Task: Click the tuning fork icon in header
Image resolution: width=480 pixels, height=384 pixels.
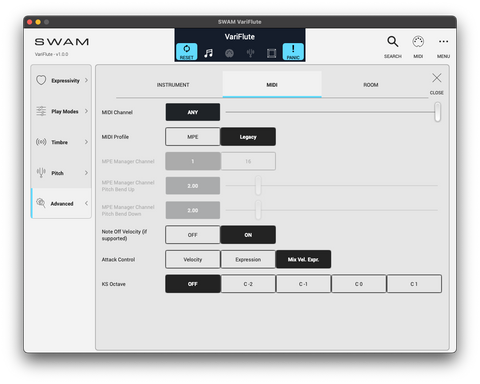Action: (251, 53)
